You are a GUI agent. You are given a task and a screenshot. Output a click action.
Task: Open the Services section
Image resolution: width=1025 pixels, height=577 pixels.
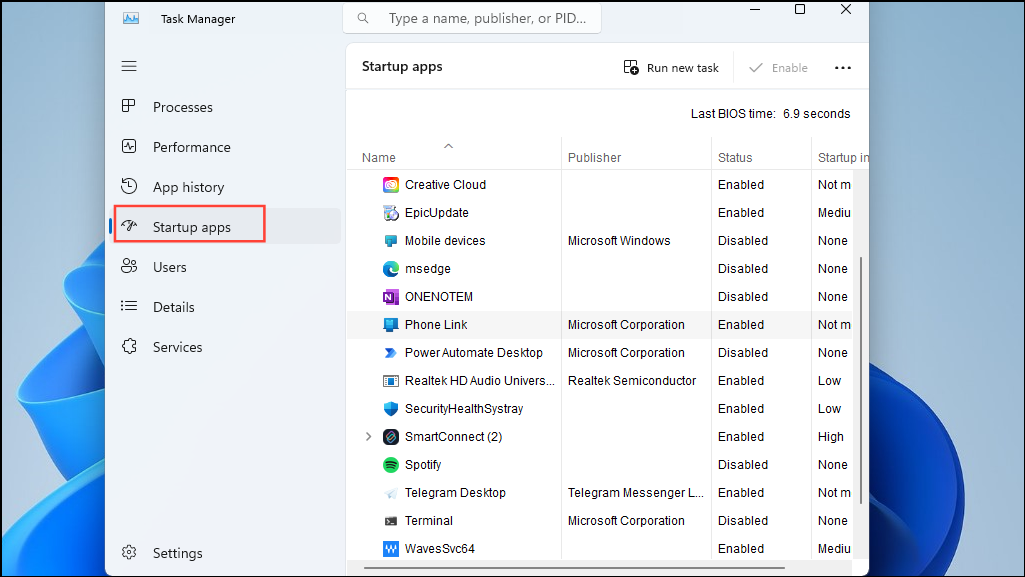coord(129,347)
